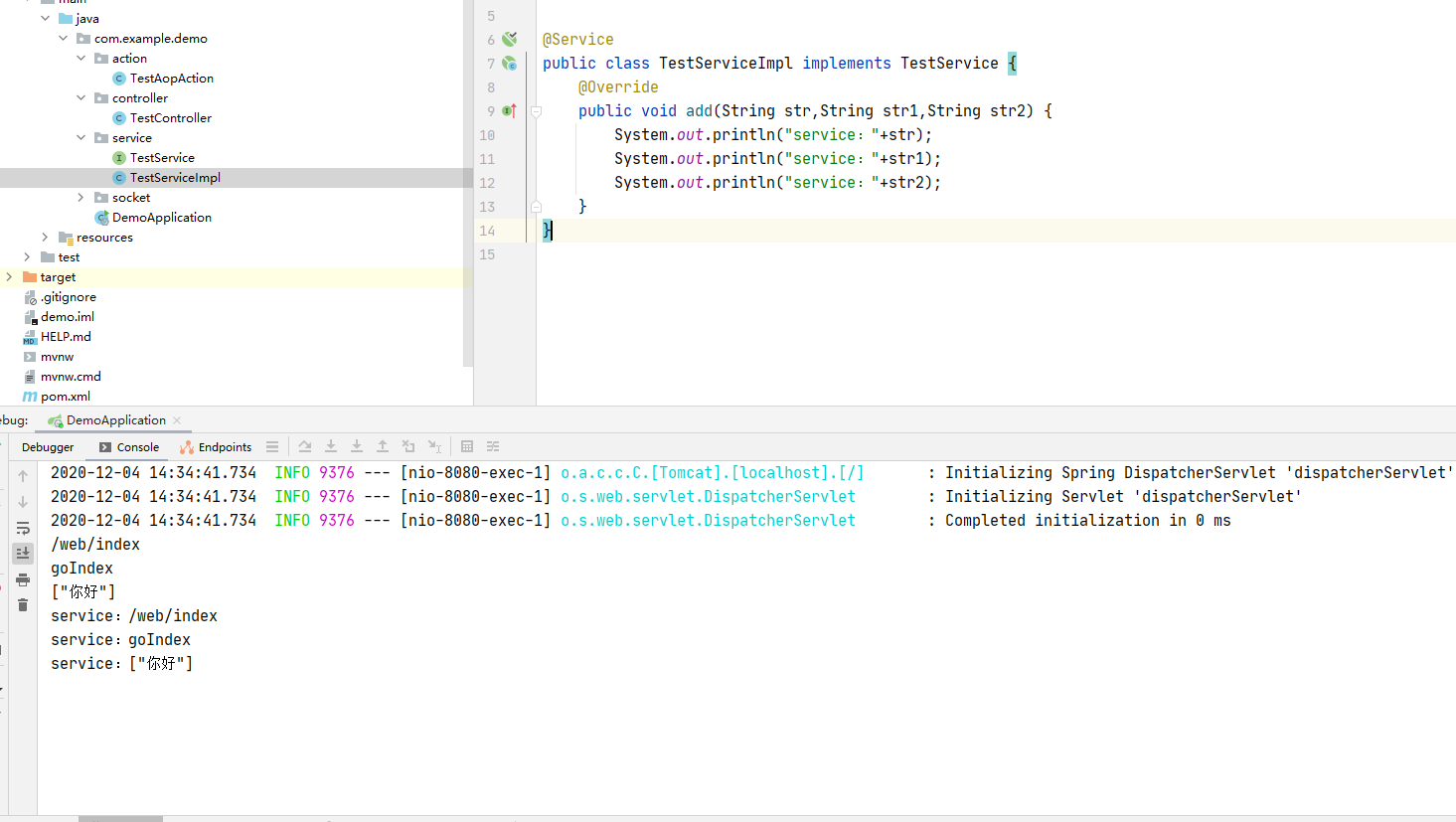Collapse the service package
The height and width of the screenshot is (822, 1456).
pyautogui.click(x=81, y=137)
